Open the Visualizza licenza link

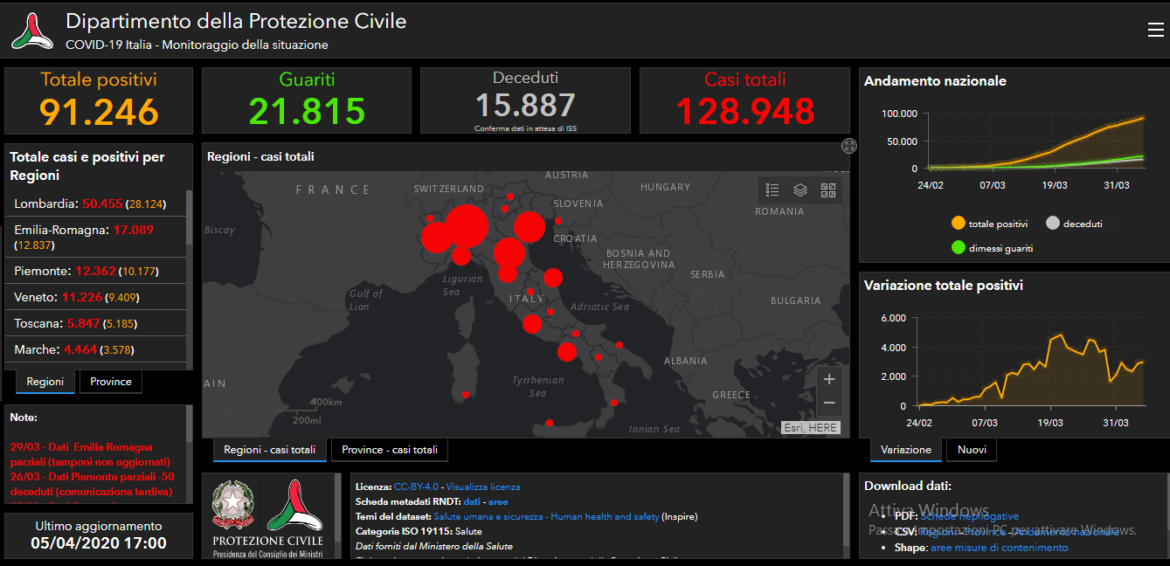click(484, 486)
